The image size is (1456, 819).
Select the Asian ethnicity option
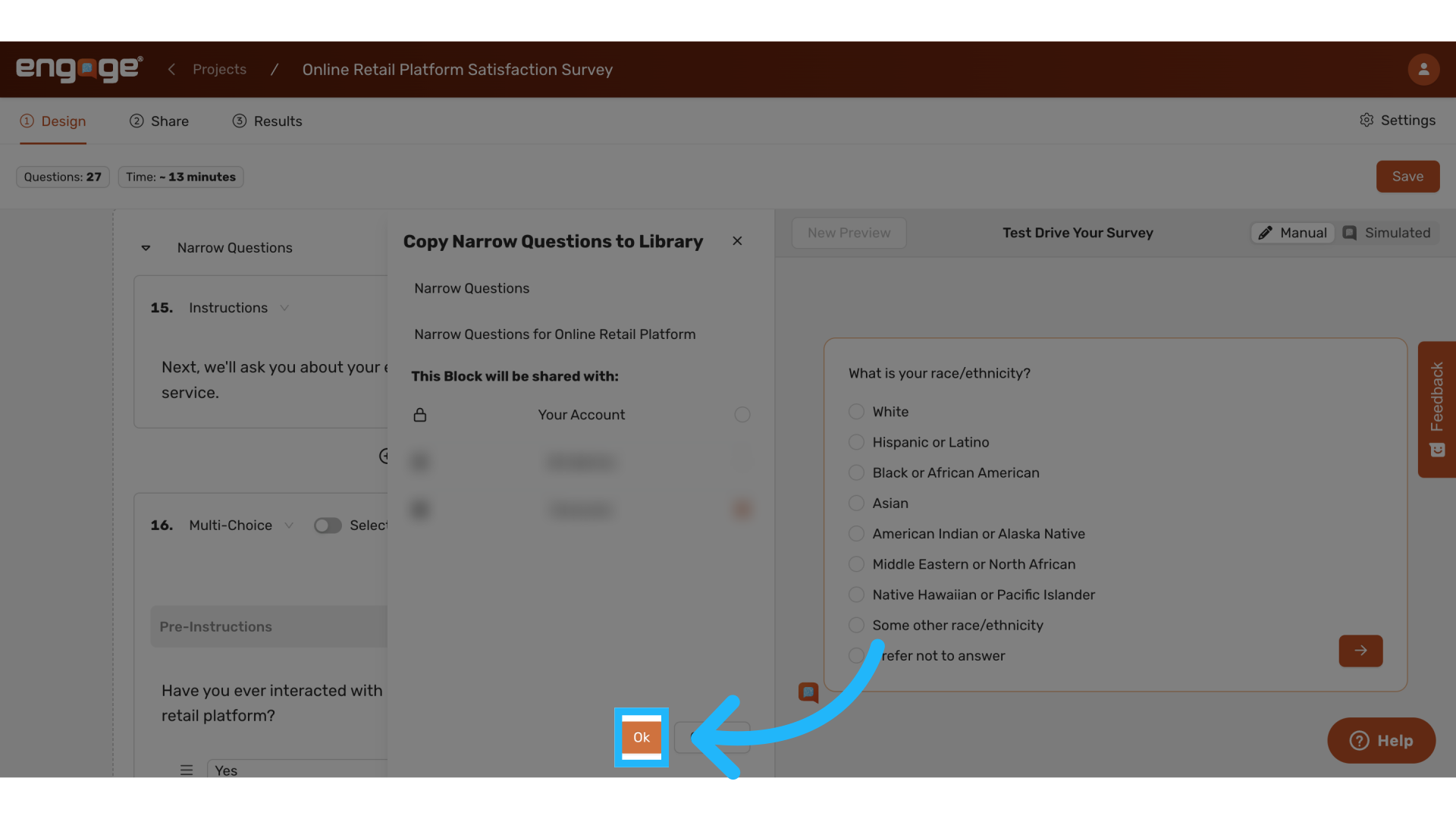[x=856, y=503]
